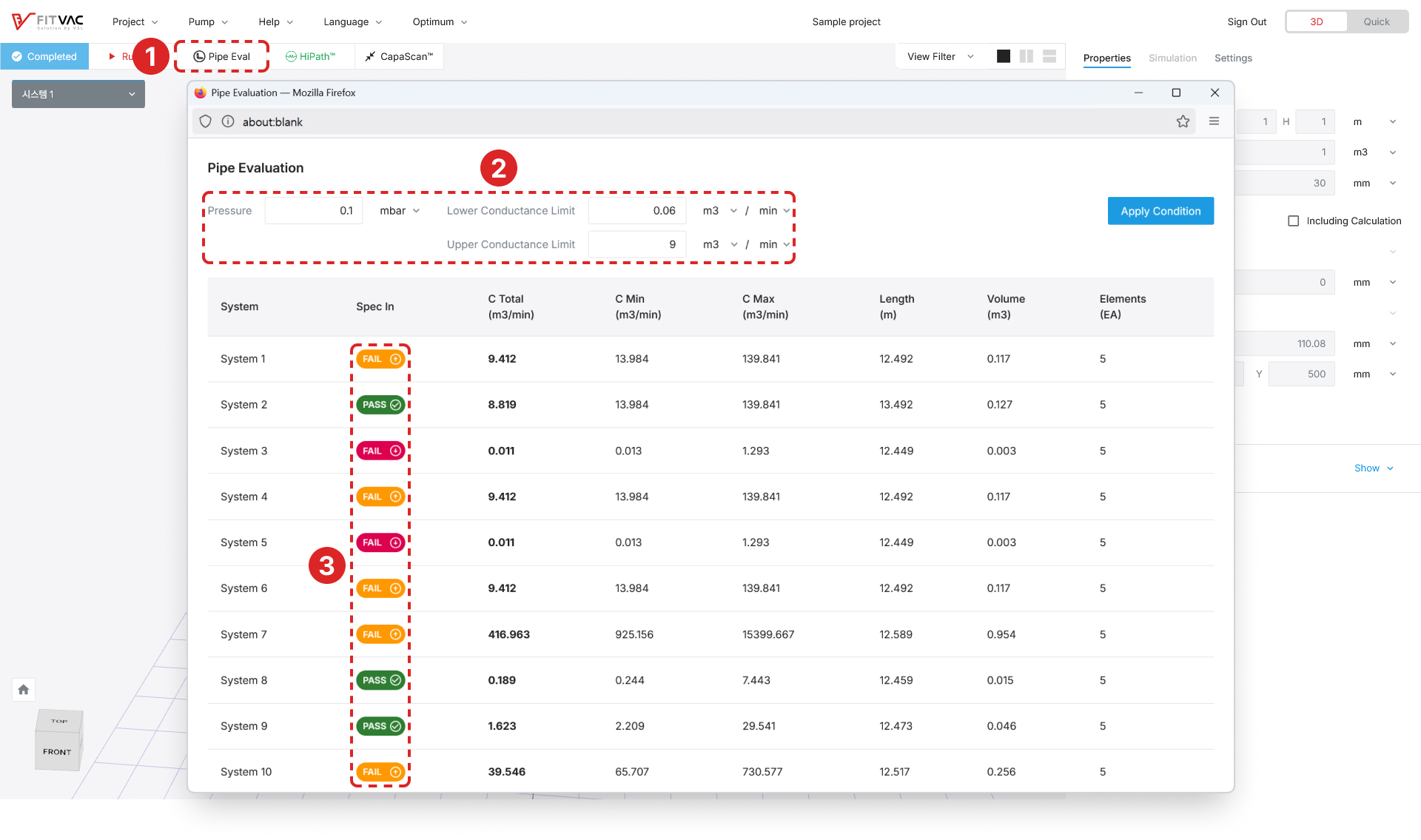Click Sign Out link
Image resolution: width=1421 pixels, height=840 pixels.
tap(1246, 21)
